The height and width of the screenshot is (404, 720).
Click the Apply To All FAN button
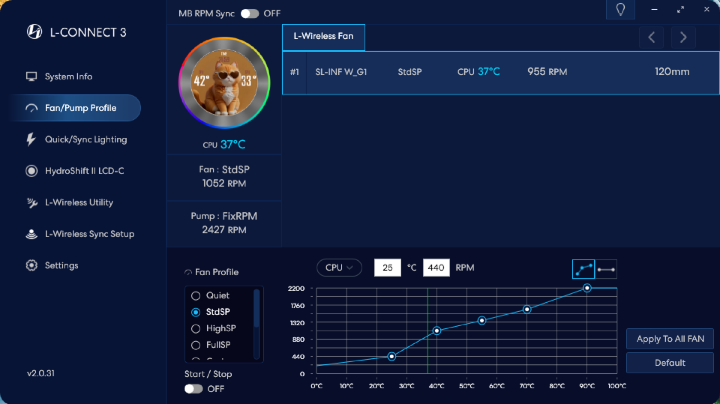669,339
